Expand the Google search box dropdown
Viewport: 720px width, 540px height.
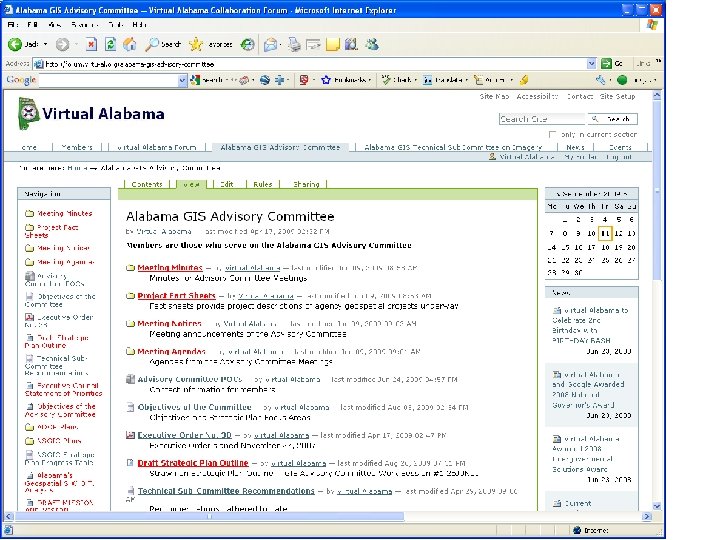(182, 80)
